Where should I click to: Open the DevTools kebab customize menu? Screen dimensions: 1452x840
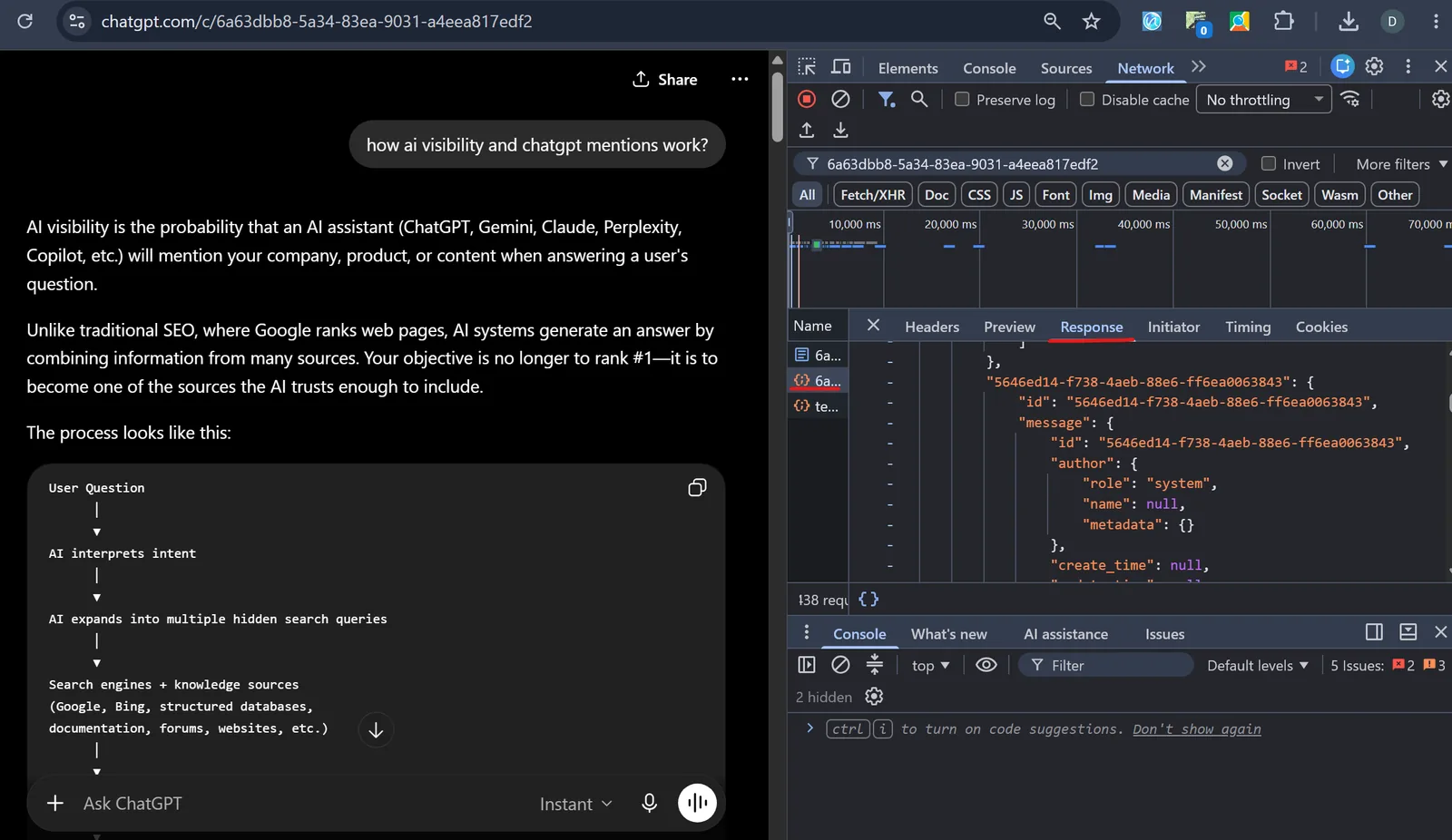tap(1408, 66)
